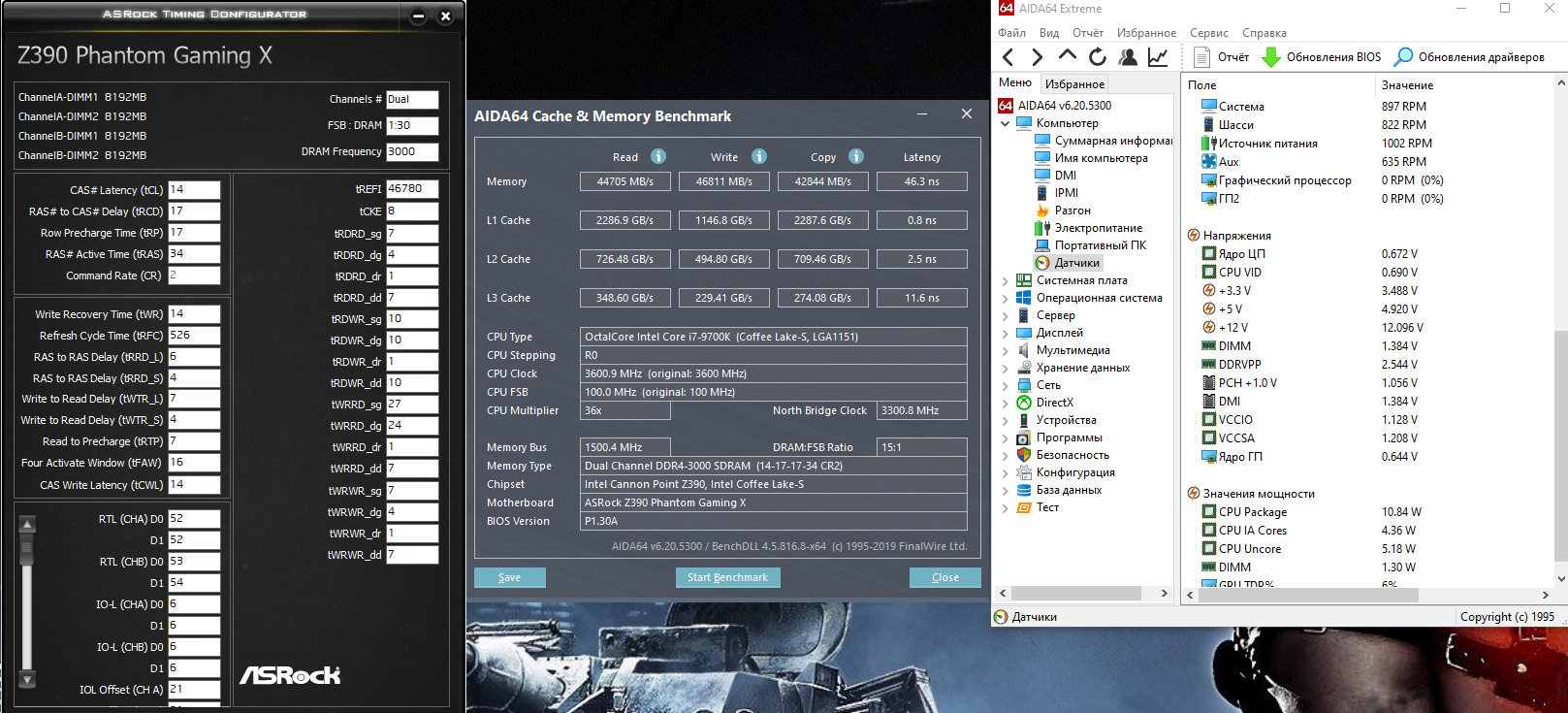Screen dimensions: 1568x713
Task: Click Close in the benchmark dialog
Action: (x=945, y=577)
